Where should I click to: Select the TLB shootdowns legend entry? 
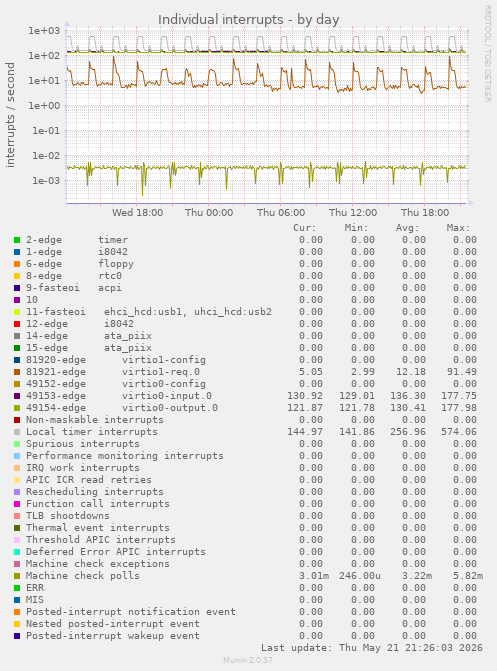(68, 516)
